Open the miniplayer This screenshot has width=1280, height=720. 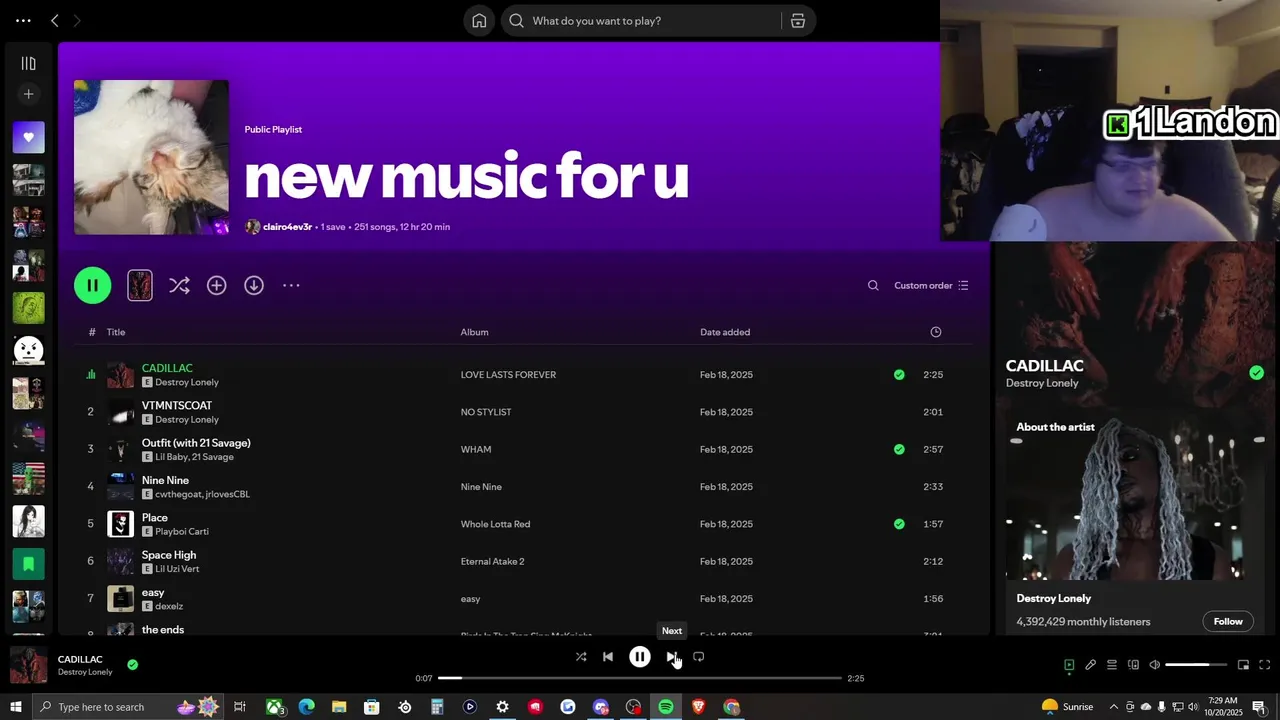click(x=1243, y=665)
